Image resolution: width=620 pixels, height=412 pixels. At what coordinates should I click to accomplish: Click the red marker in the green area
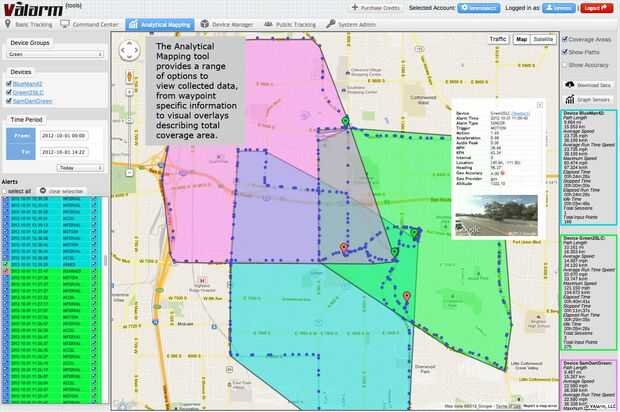tap(407, 296)
